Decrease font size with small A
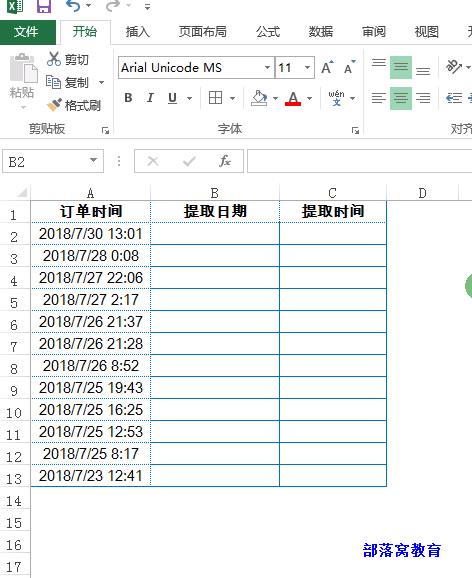 349,67
